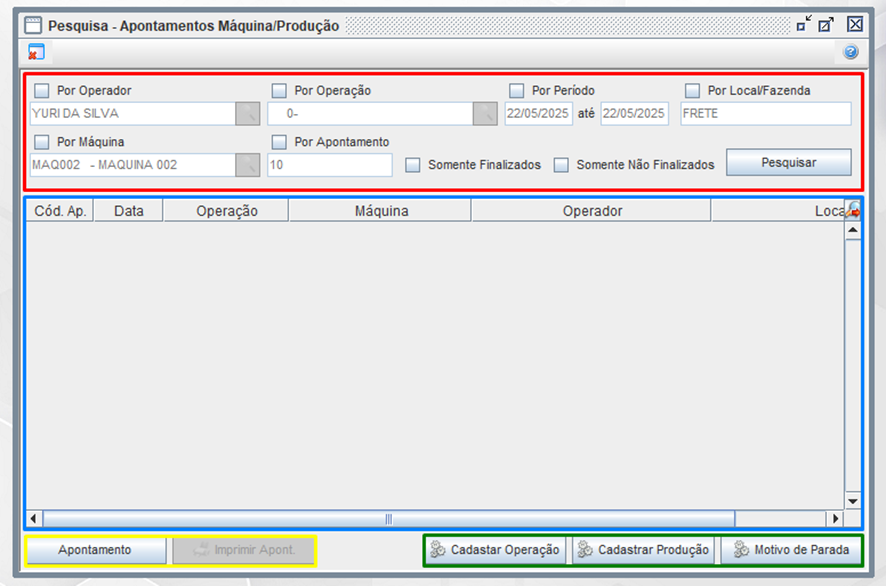
Task: Click the lookup icon beside operation field
Action: (x=485, y=114)
